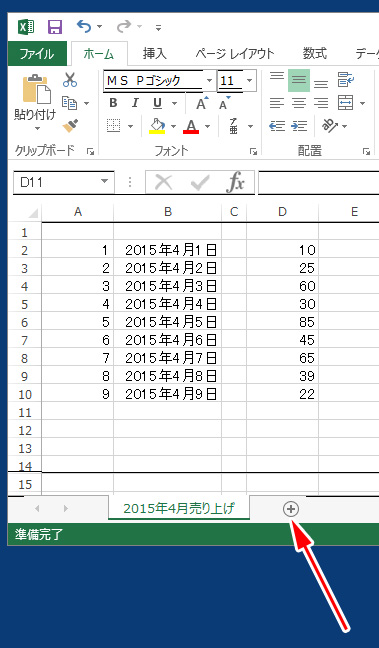
Task: Apply yellow fill color bucket
Action: click(x=157, y=126)
